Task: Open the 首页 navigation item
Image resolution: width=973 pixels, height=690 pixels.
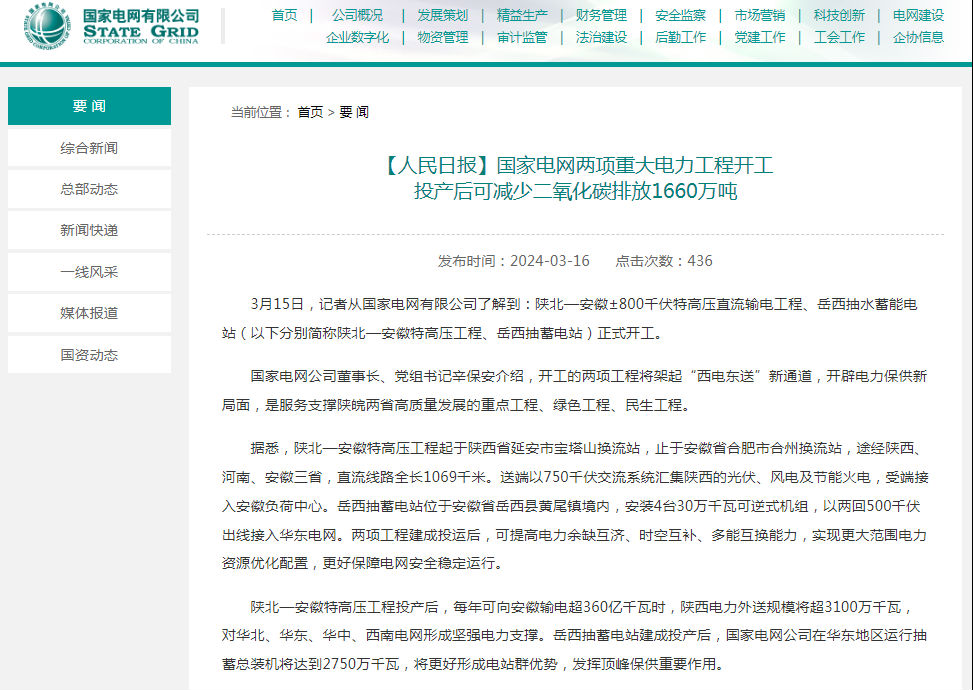Action: (x=284, y=15)
